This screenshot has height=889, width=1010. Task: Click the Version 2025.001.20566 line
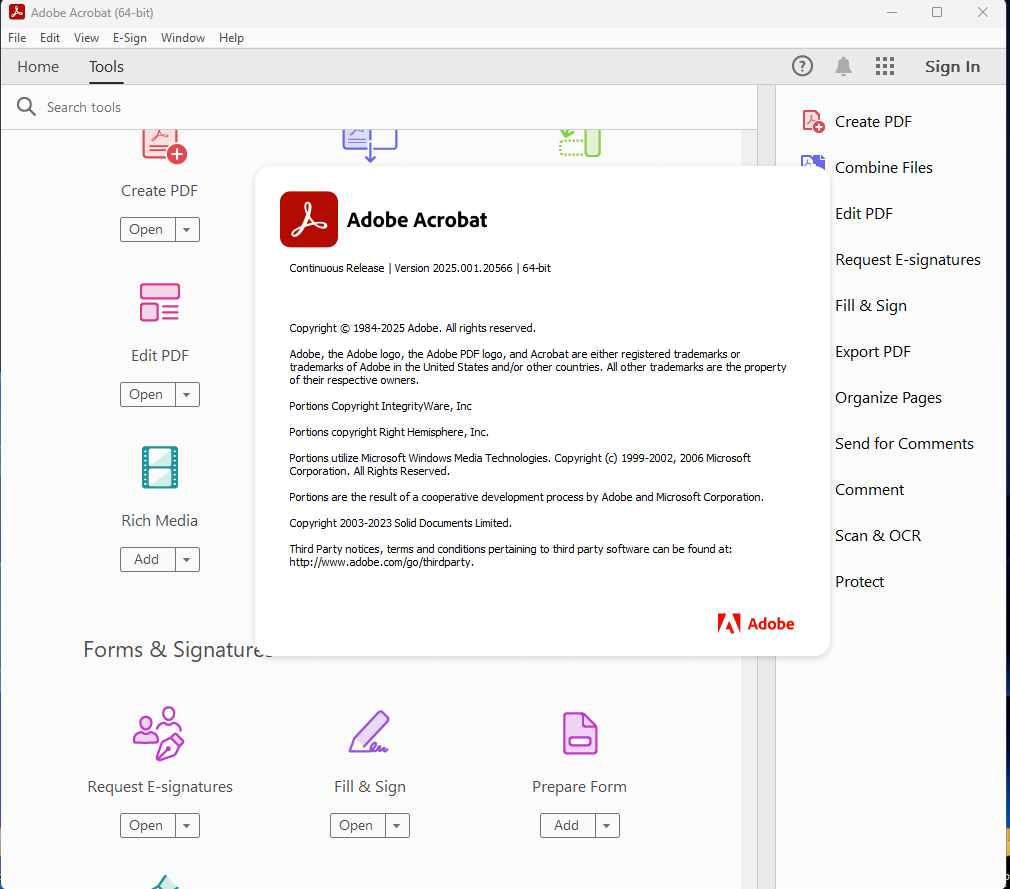[x=420, y=268]
